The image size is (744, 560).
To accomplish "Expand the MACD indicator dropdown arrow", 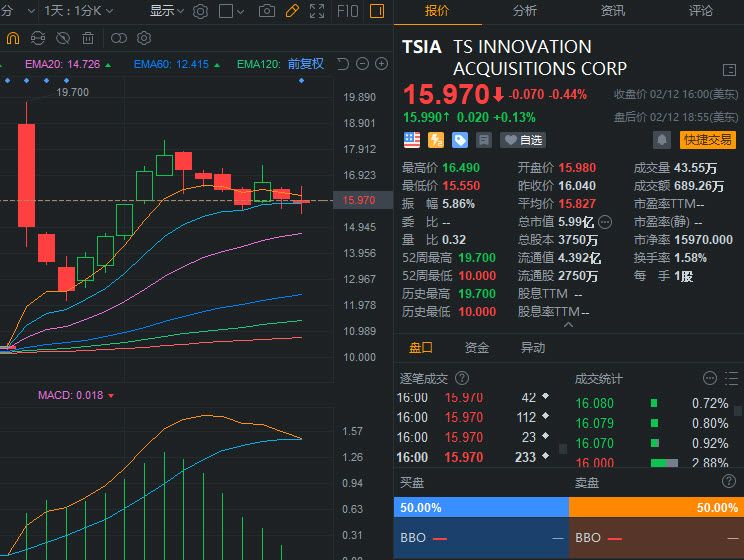I will coord(111,396).
